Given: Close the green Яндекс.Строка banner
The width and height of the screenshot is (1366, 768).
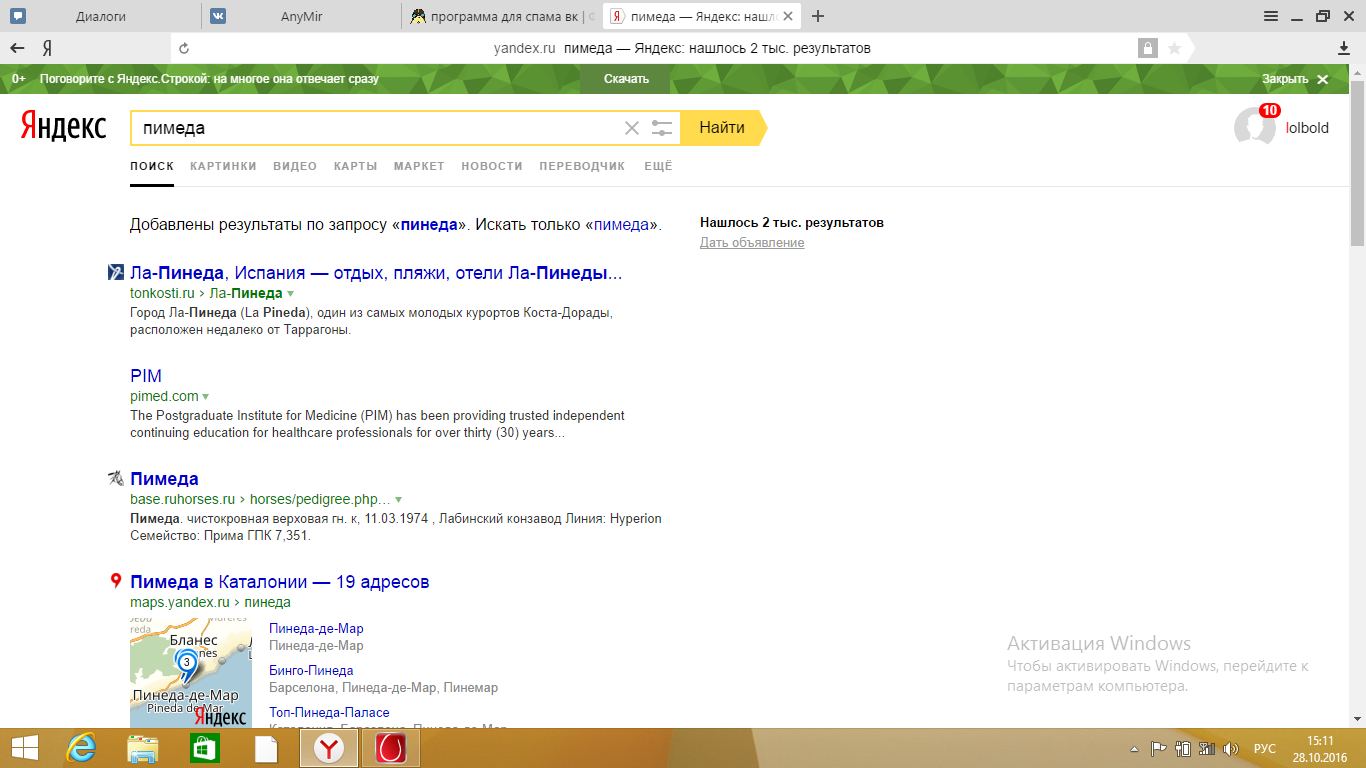Looking at the screenshot, I should [1295, 79].
